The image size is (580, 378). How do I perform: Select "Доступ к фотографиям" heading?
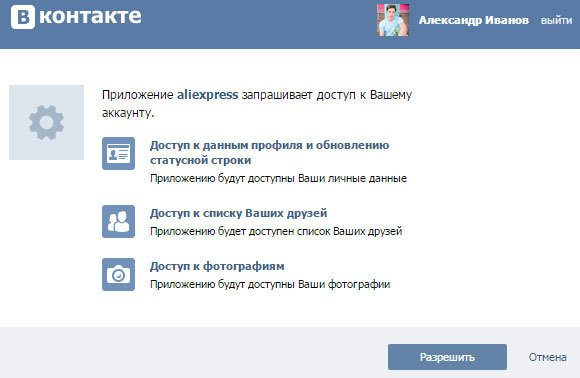point(217,266)
